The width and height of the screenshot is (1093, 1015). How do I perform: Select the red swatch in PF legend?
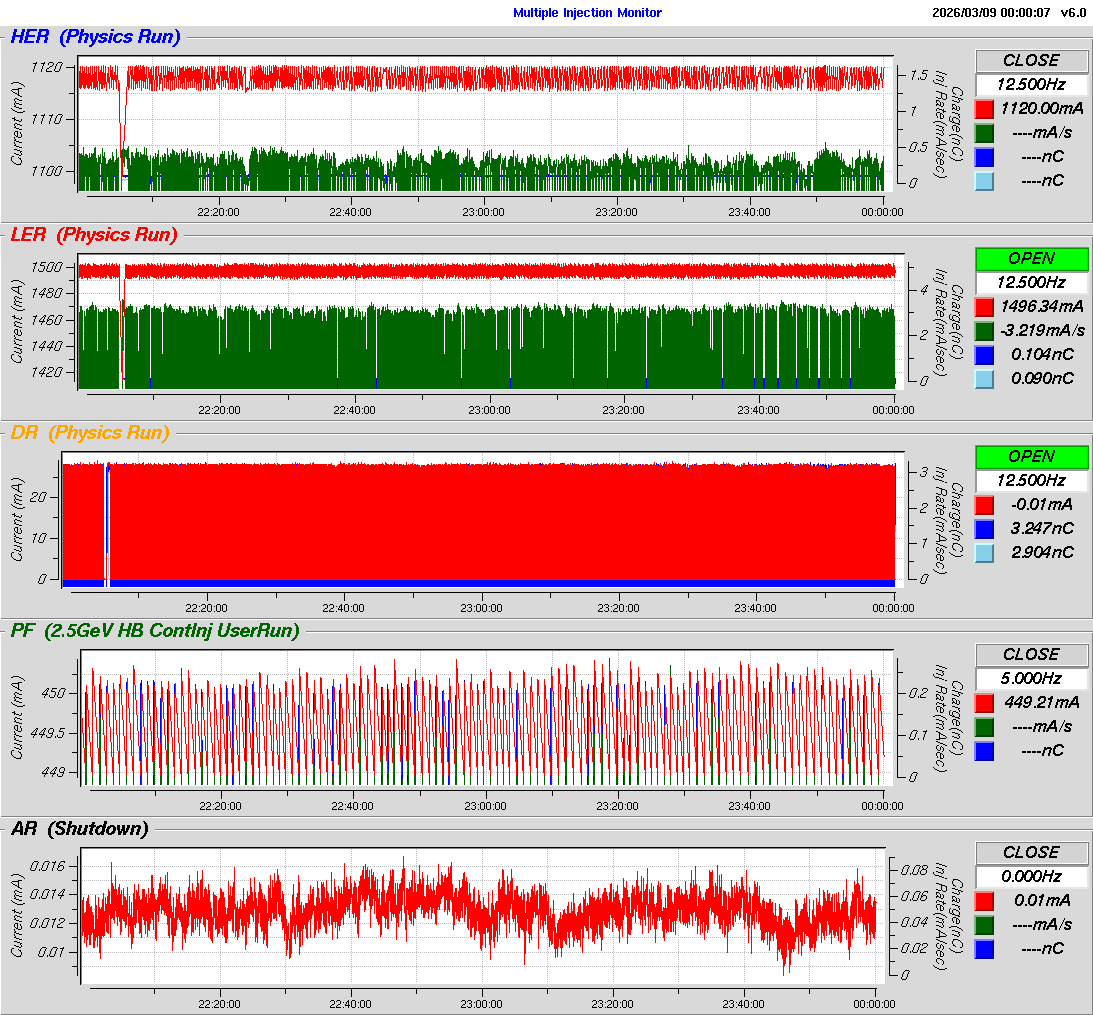985,703
